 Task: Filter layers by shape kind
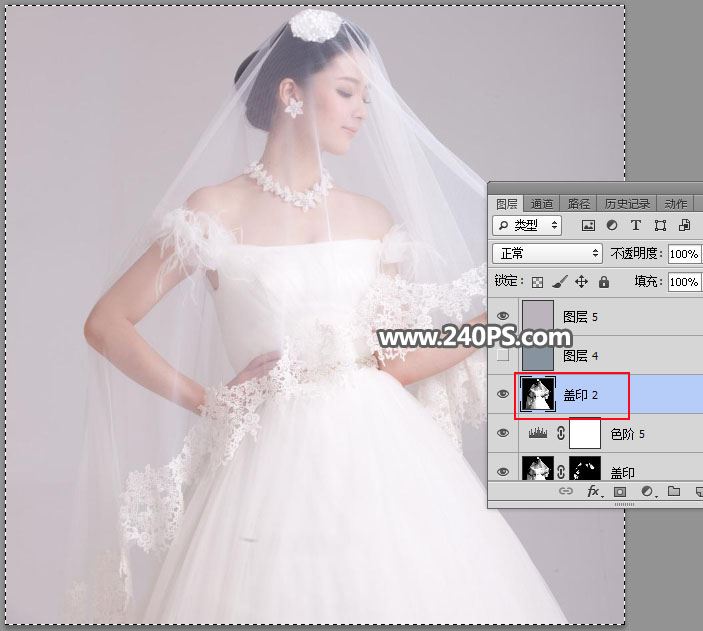point(660,226)
